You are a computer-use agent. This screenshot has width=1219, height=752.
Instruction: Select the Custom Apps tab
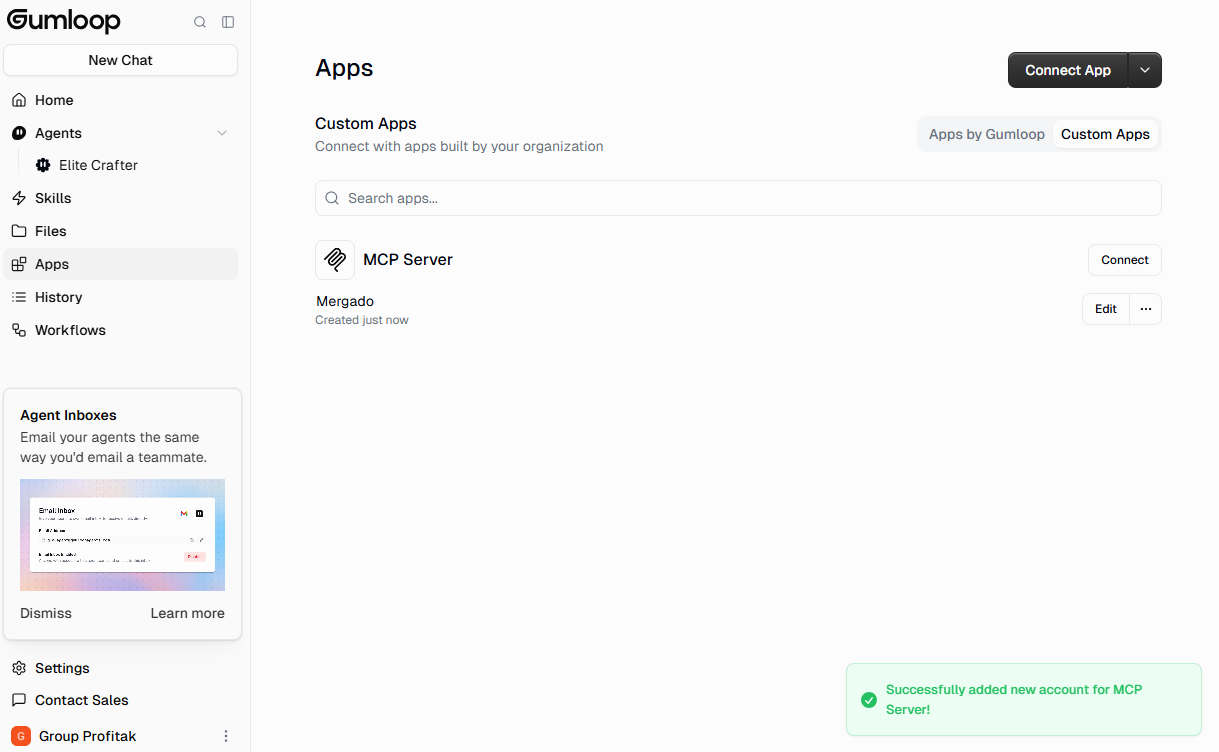click(x=1105, y=134)
